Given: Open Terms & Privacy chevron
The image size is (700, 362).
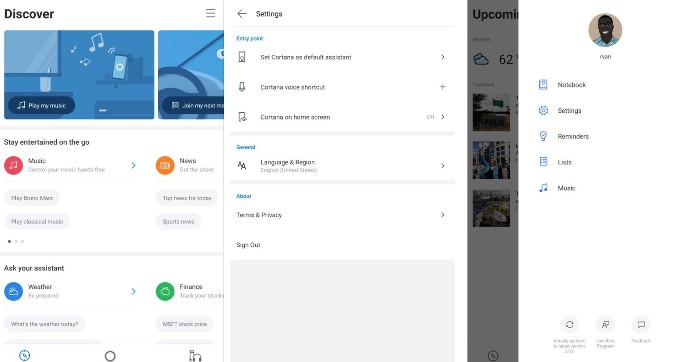Looking at the screenshot, I should point(442,215).
